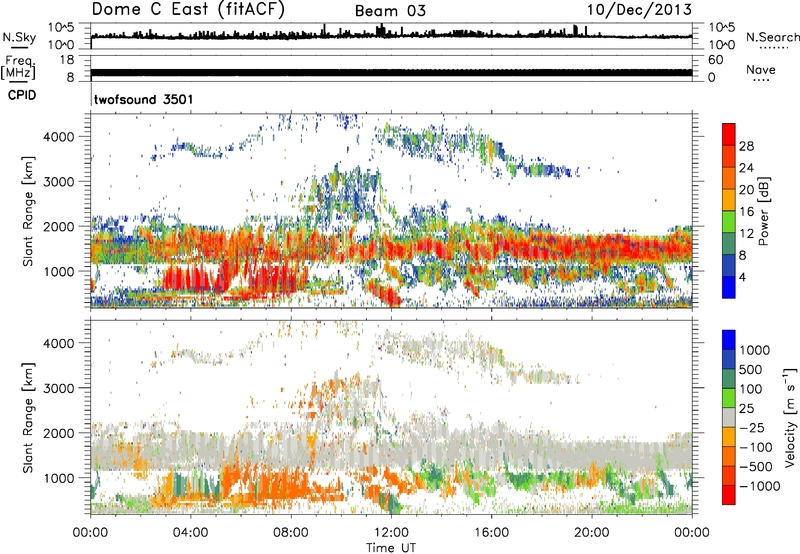Image resolution: width=800 pixels, height=554 pixels.
Task: Click the 'Time UT' axis title
Action: (391, 547)
